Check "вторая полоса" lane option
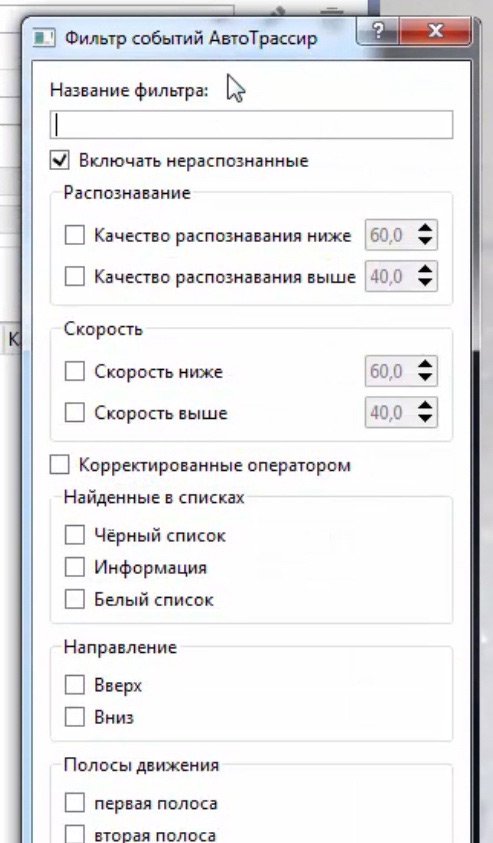Screen dimensions: 493x843 pos(74,834)
